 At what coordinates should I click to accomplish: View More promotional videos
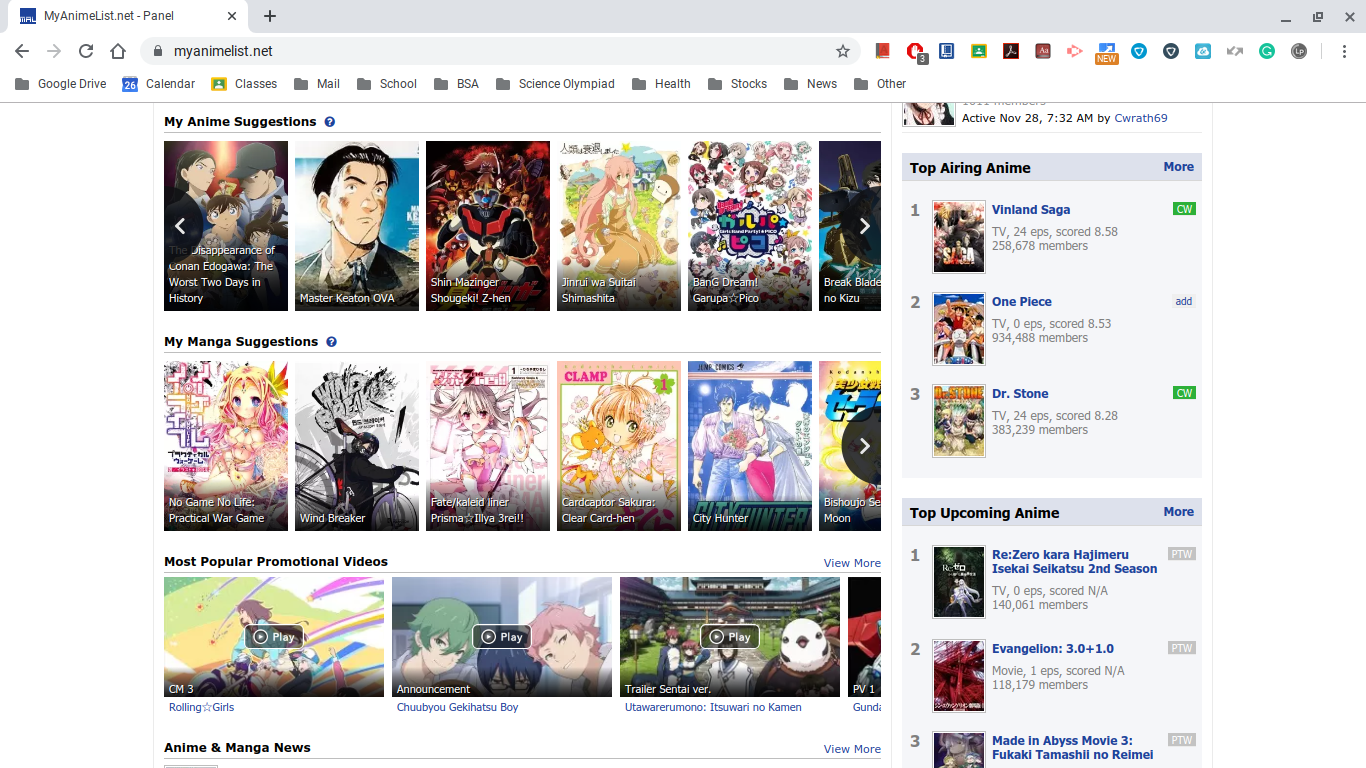click(x=852, y=563)
